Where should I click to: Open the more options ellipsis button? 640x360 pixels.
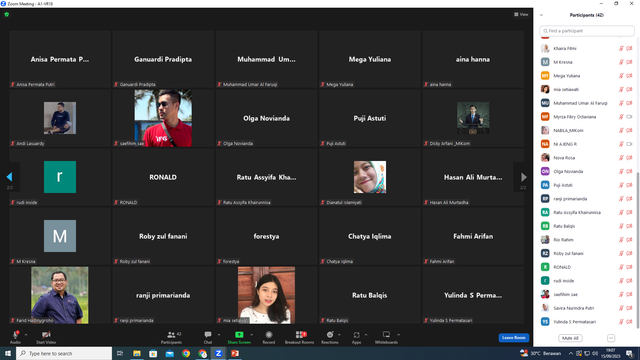(x=611, y=338)
